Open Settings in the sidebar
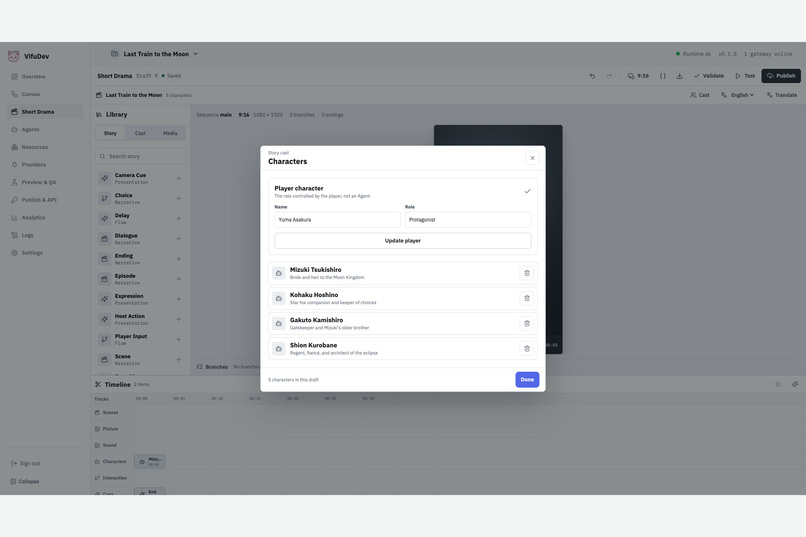Screen dimensions: 806x537 click(45, 253)
